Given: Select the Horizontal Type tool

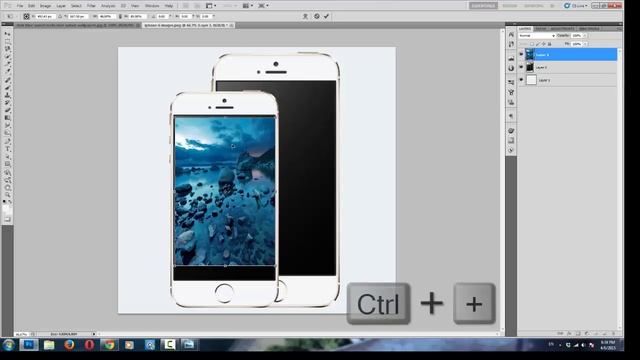Looking at the screenshot, I should point(7,148).
